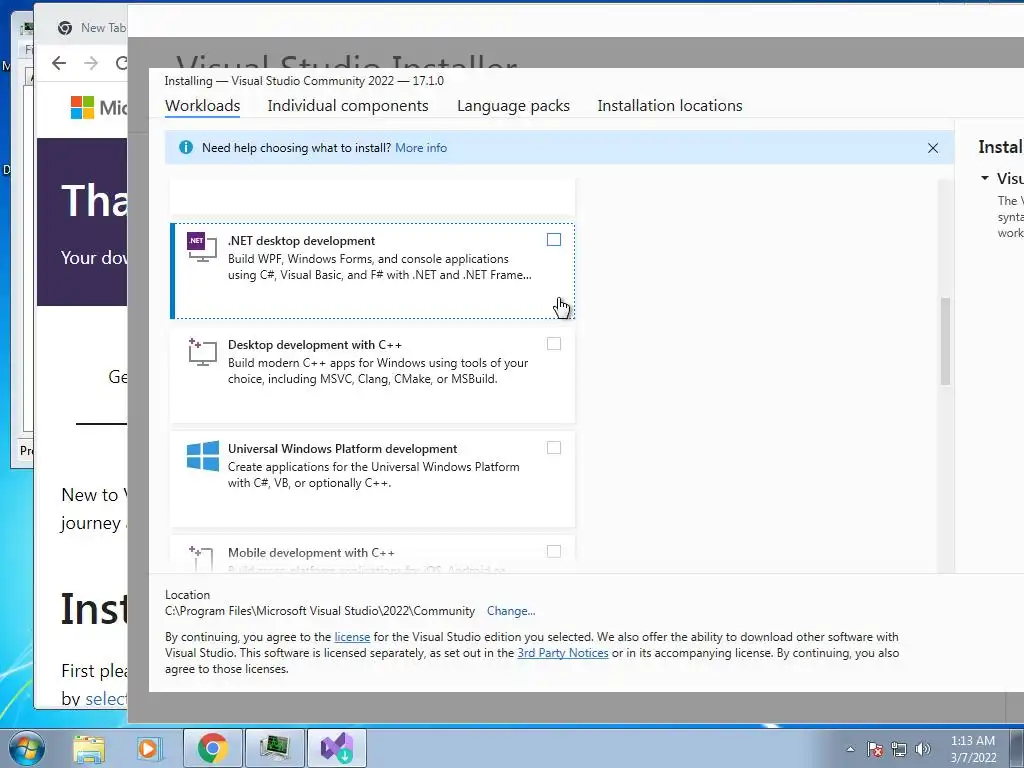Click the .NET desktop development icon

click(x=202, y=247)
